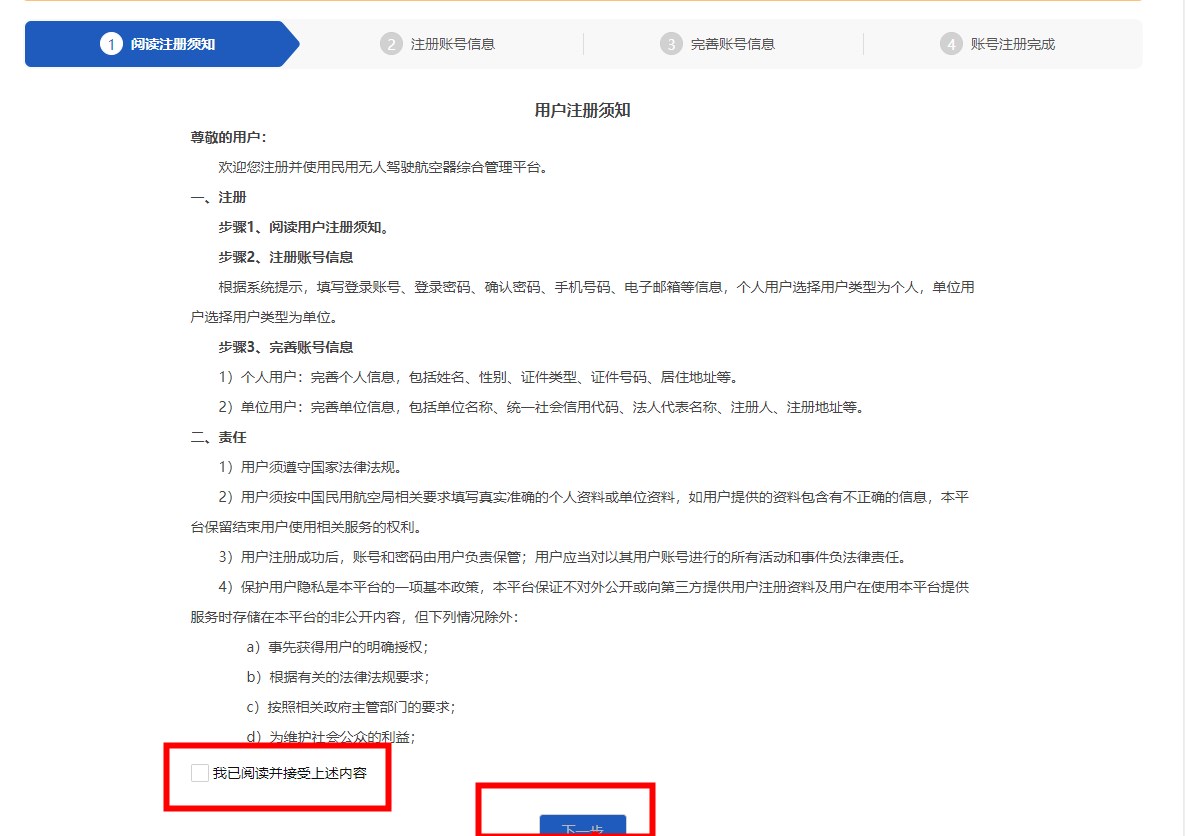Select the 完善账号信息 step label
Screen dimensions: 1185x836
tap(733, 44)
